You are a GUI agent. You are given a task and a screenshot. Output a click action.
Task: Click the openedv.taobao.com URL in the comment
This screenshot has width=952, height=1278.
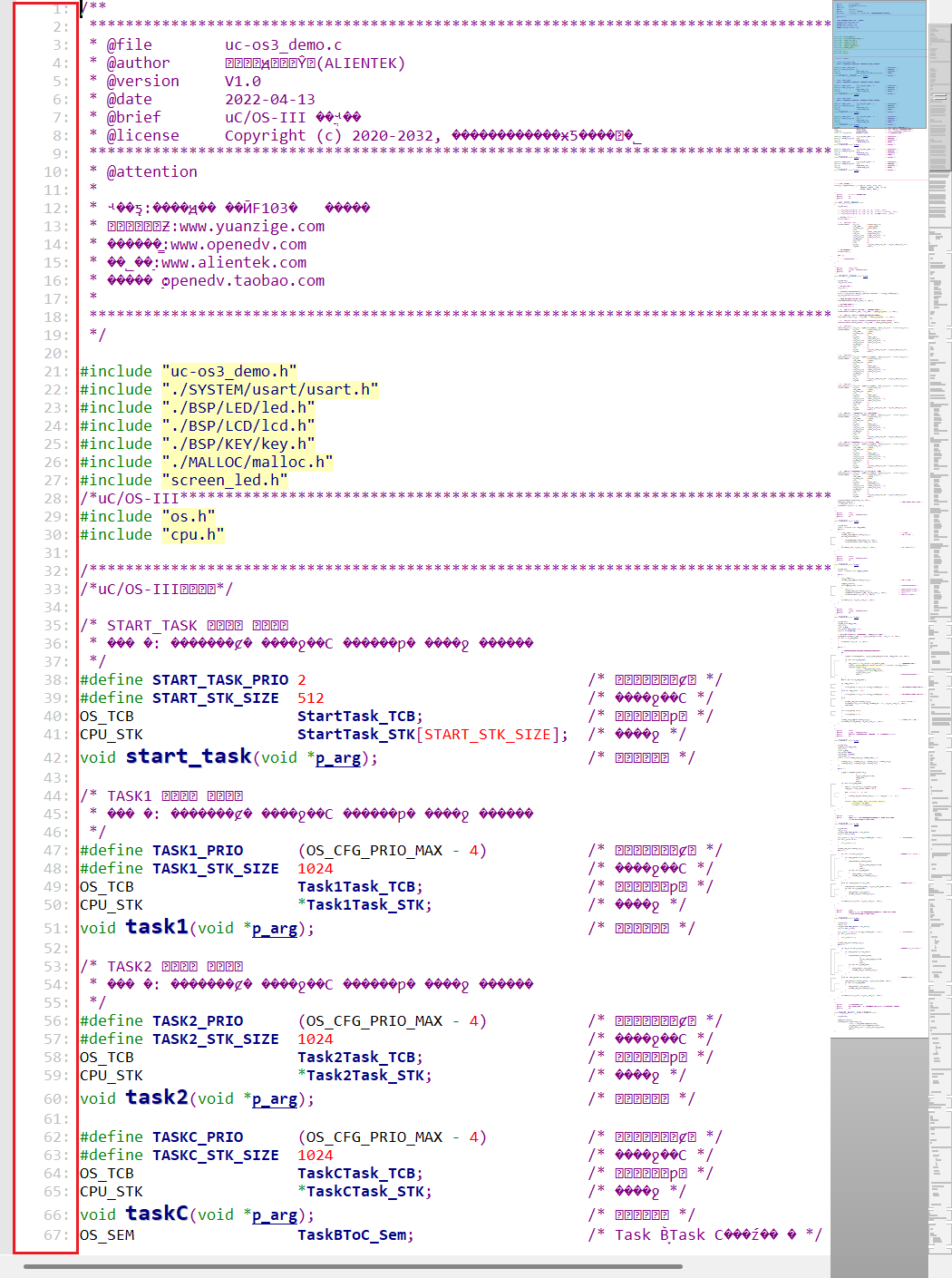(x=243, y=280)
